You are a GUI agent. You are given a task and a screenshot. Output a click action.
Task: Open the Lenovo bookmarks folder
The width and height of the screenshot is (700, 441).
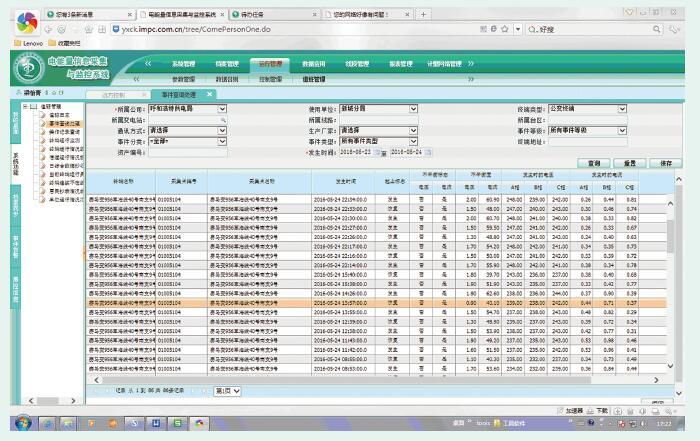pyautogui.click(x=26, y=44)
